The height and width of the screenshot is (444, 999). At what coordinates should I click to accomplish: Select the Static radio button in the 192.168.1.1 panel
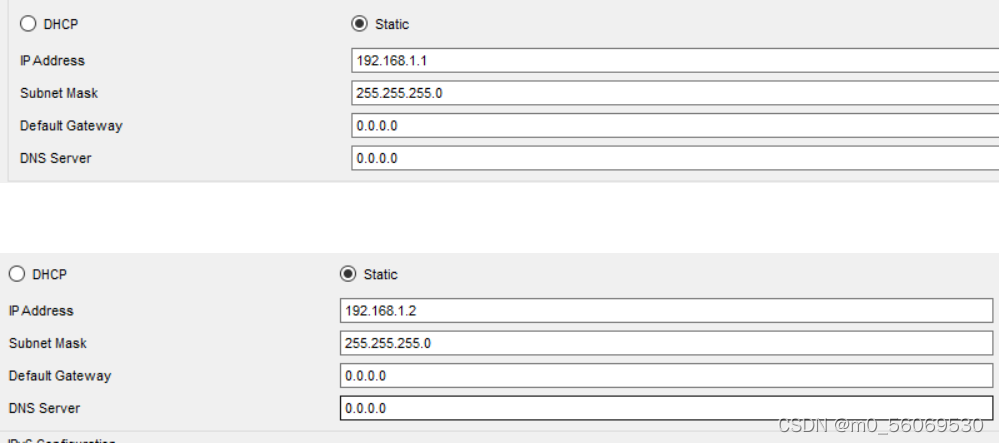360,24
